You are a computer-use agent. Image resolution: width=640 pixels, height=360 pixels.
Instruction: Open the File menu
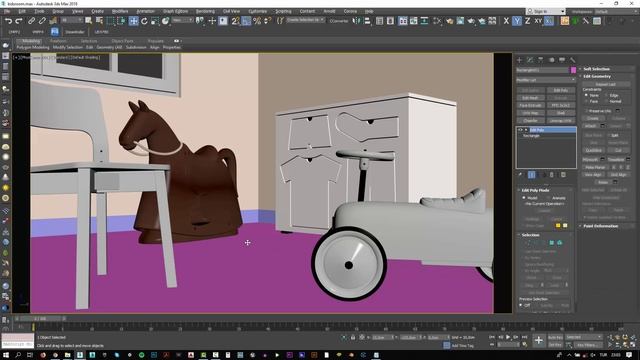(x=7, y=11)
